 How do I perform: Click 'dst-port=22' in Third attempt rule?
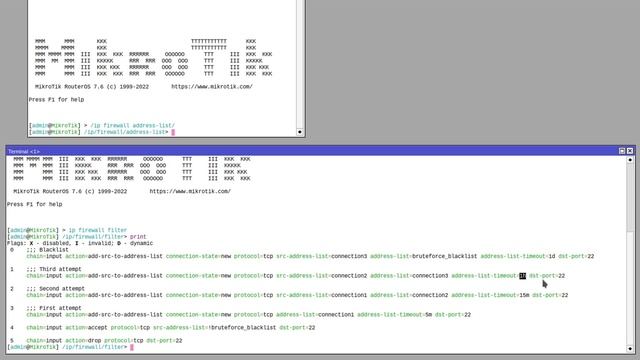tap(547, 276)
